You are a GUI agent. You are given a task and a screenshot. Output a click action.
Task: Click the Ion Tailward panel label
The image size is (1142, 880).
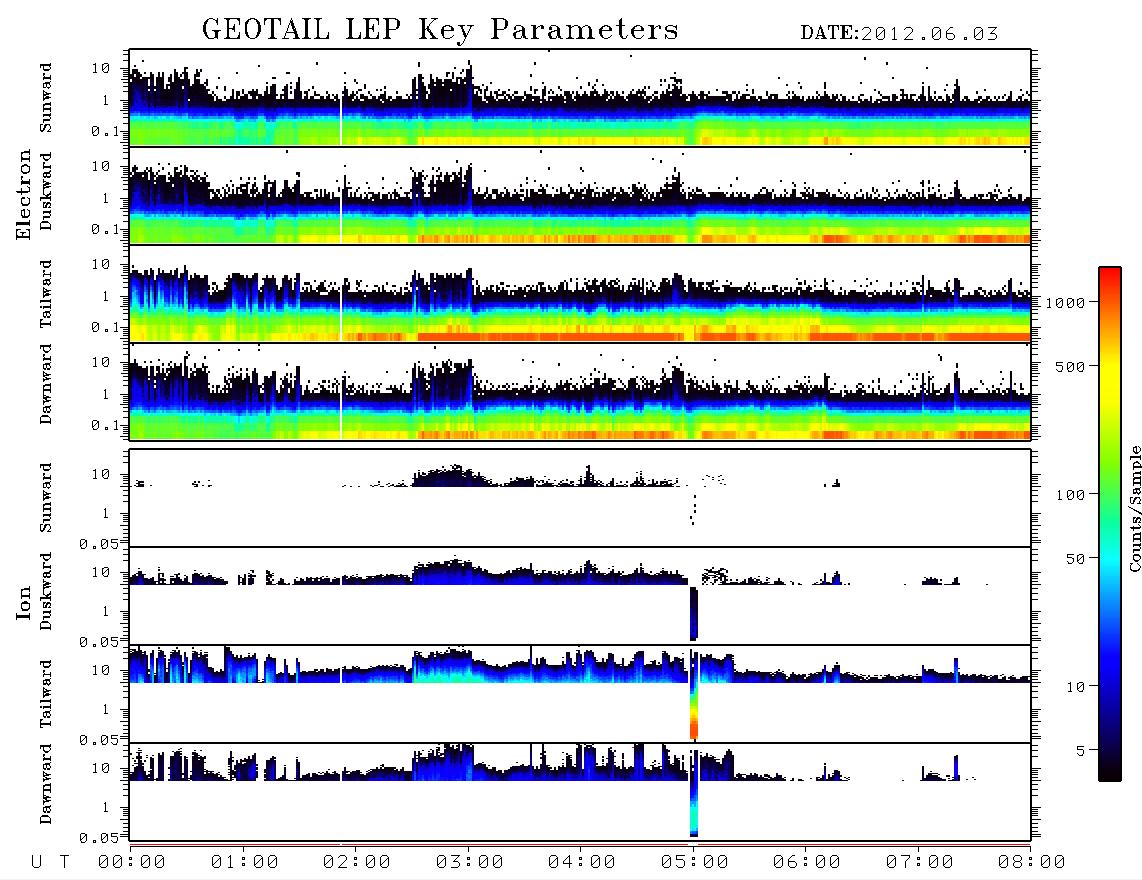(46, 694)
